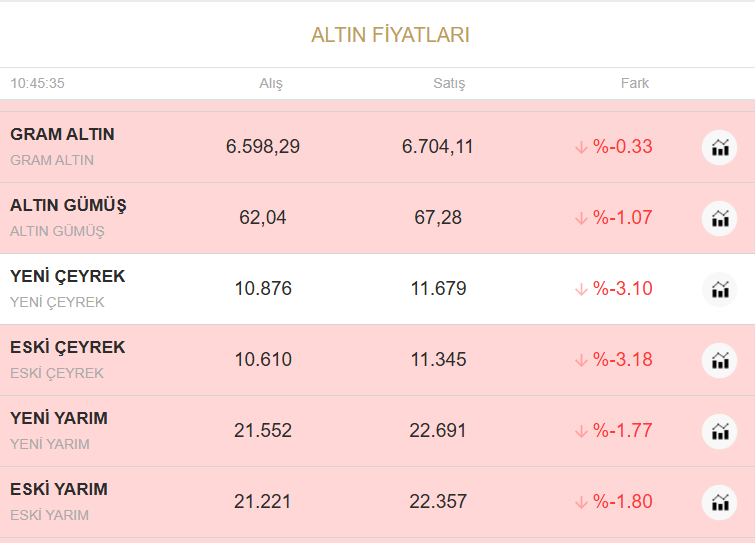Select the Yeni Çeyrek row name
The width and height of the screenshot is (755, 543).
(x=67, y=276)
